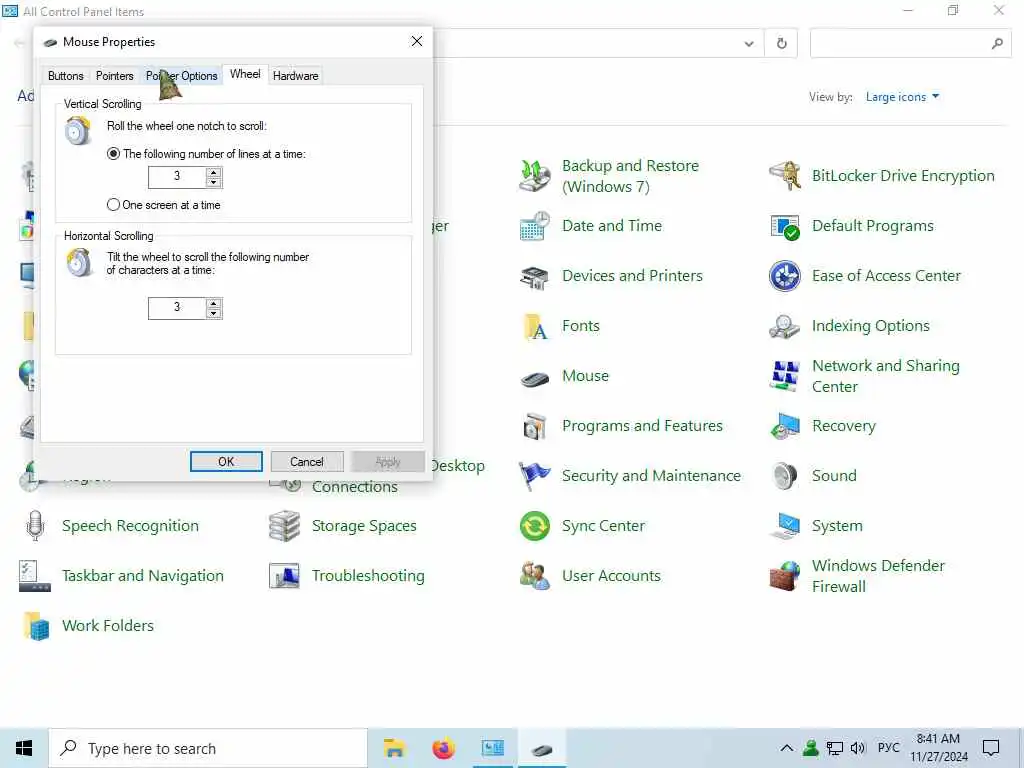Click the volume icon in system tray

857,748
